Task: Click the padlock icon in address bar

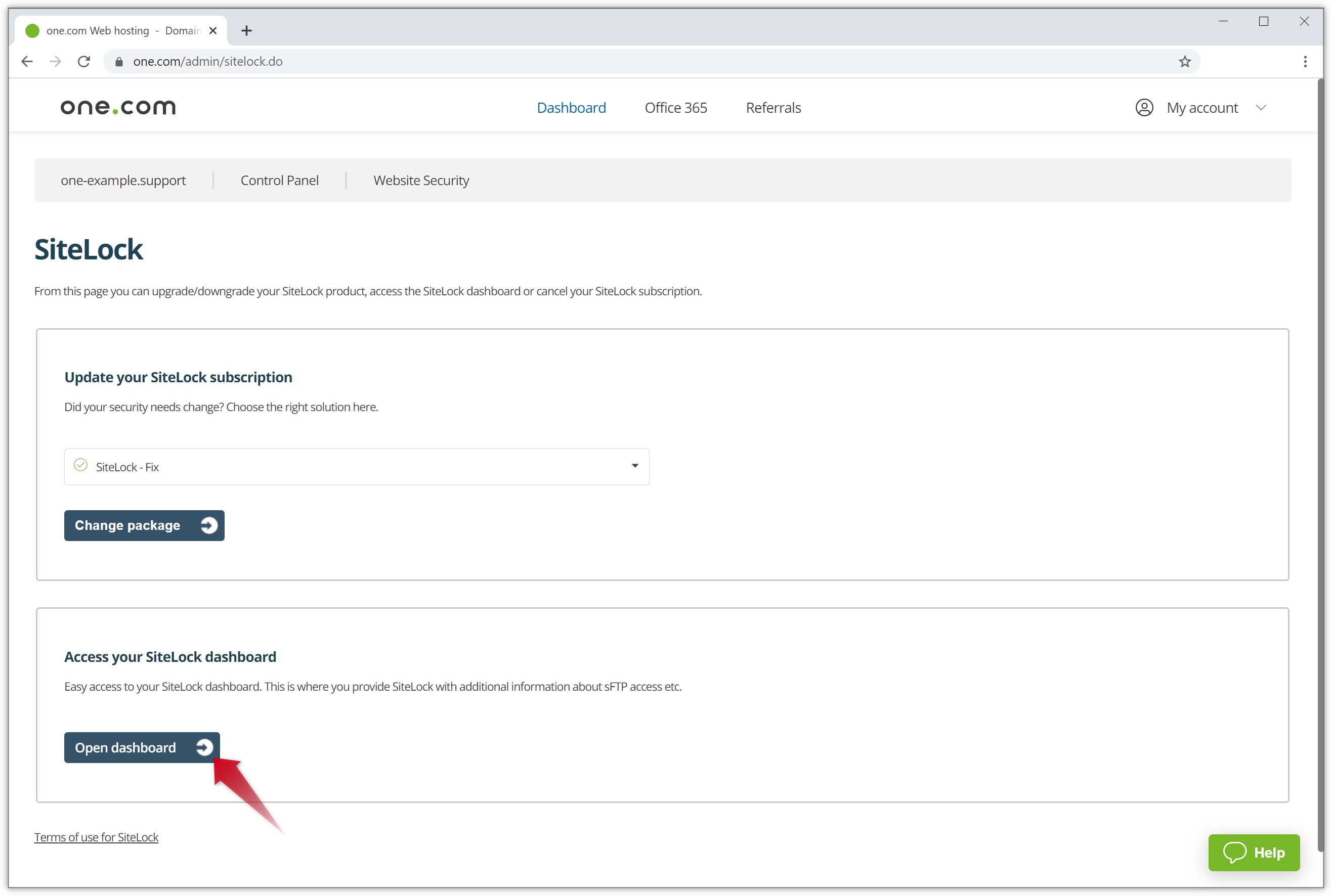Action: click(119, 62)
